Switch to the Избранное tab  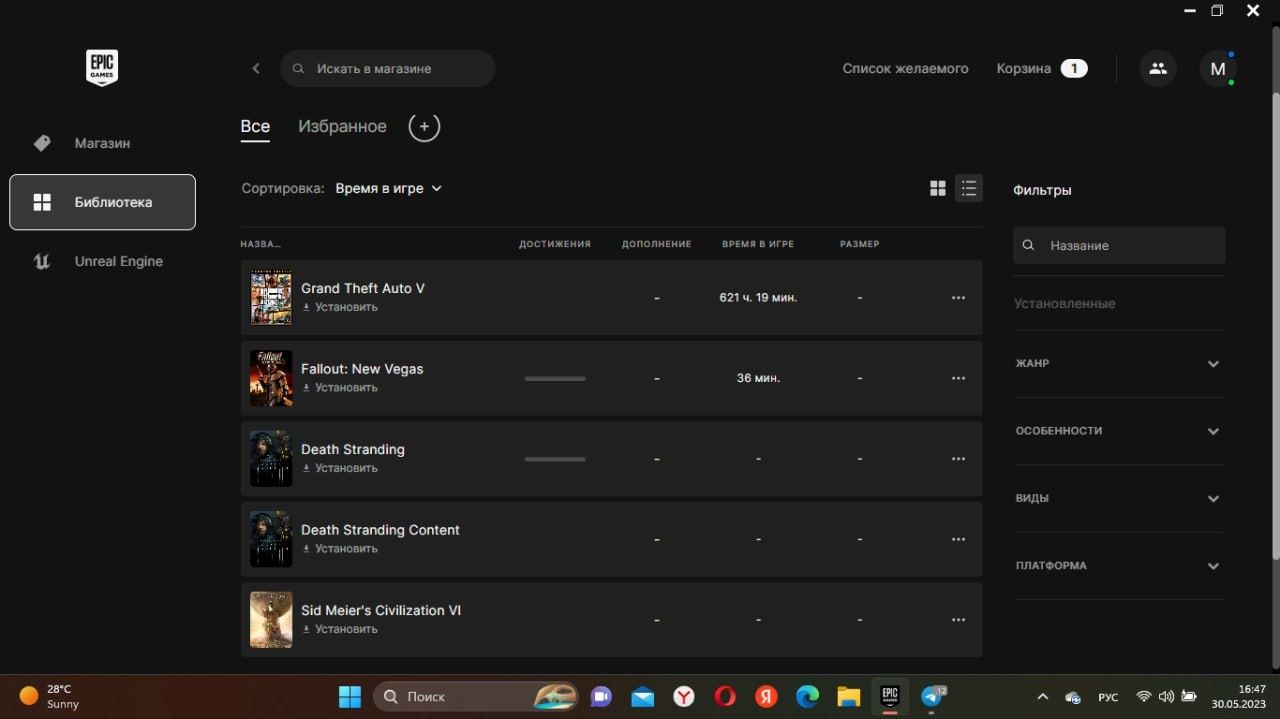click(x=342, y=127)
